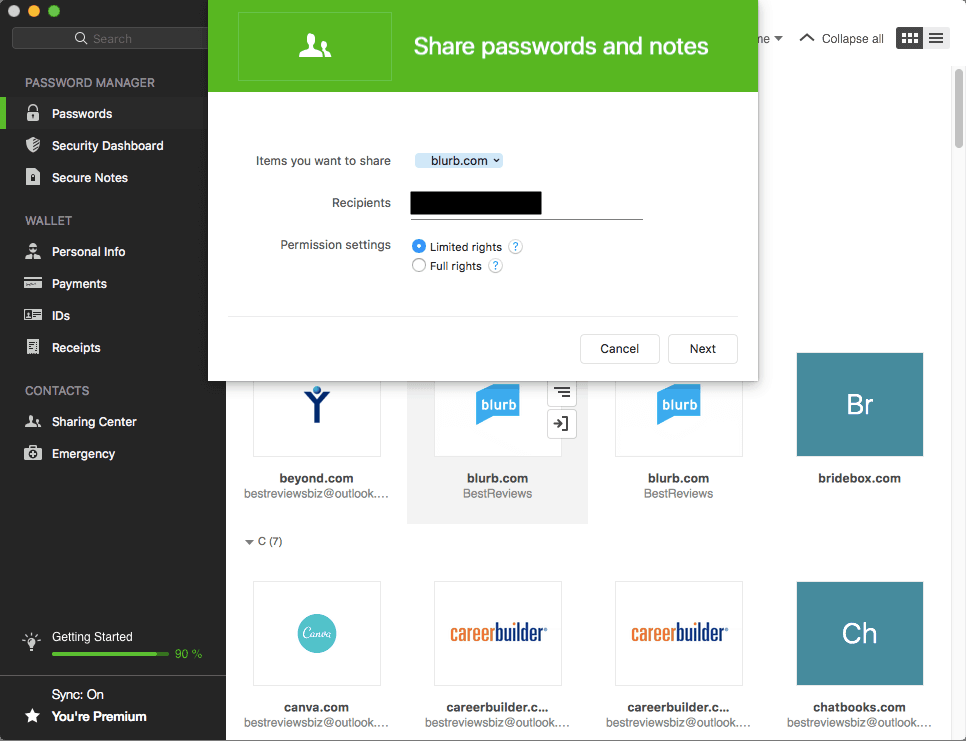Open the Security Dashboard section

pos(105,145)
